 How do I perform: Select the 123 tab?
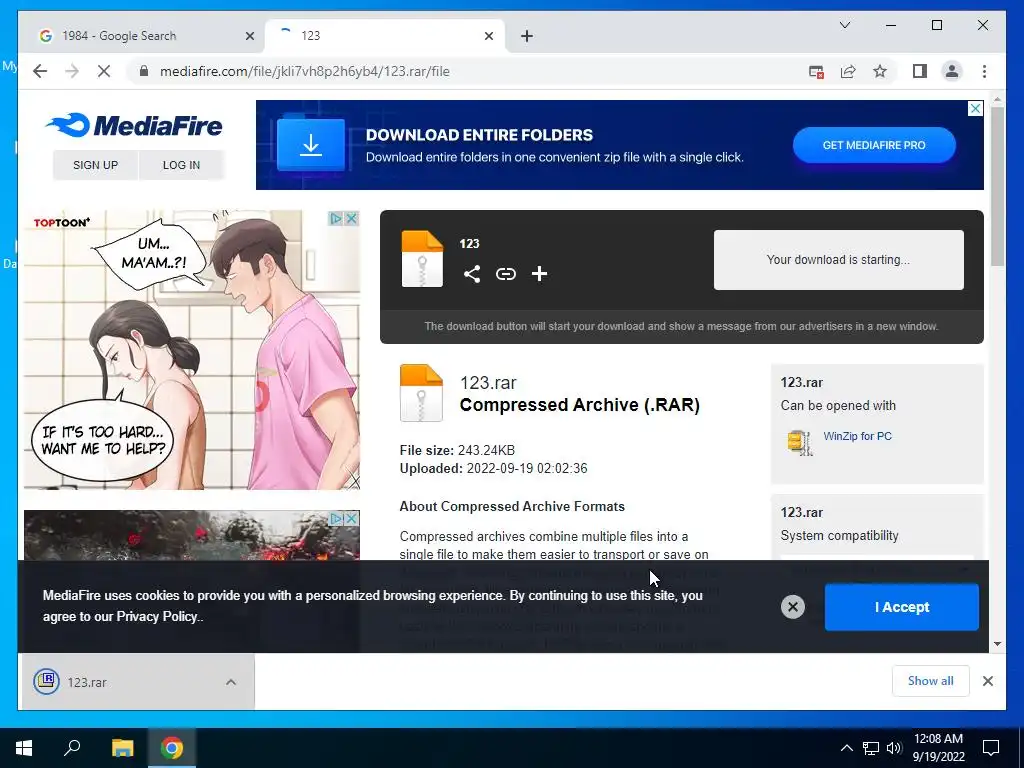(384, 36)
